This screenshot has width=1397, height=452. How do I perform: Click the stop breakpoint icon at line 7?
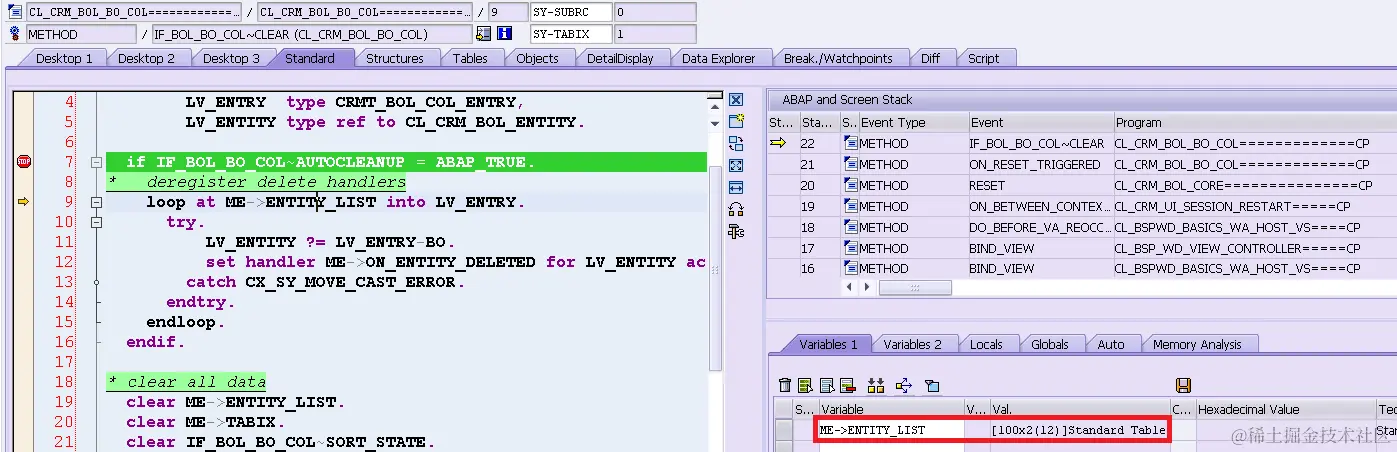[24, 162]
